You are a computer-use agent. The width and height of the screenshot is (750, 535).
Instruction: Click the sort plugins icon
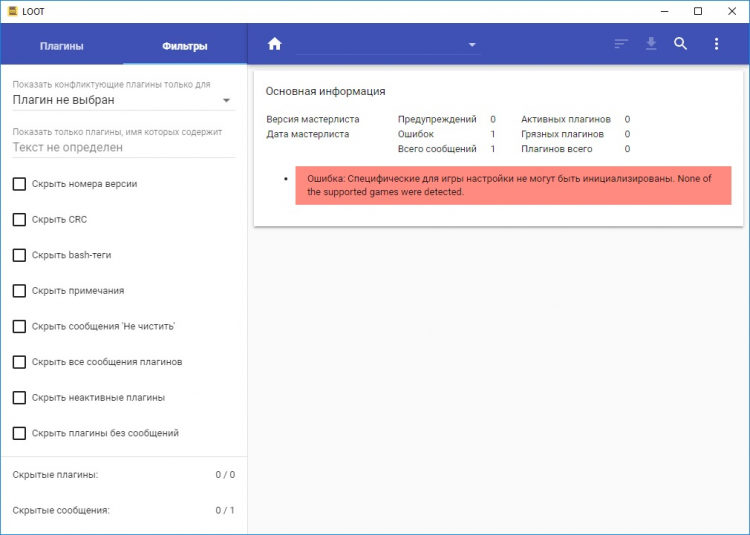pos(621,44)
